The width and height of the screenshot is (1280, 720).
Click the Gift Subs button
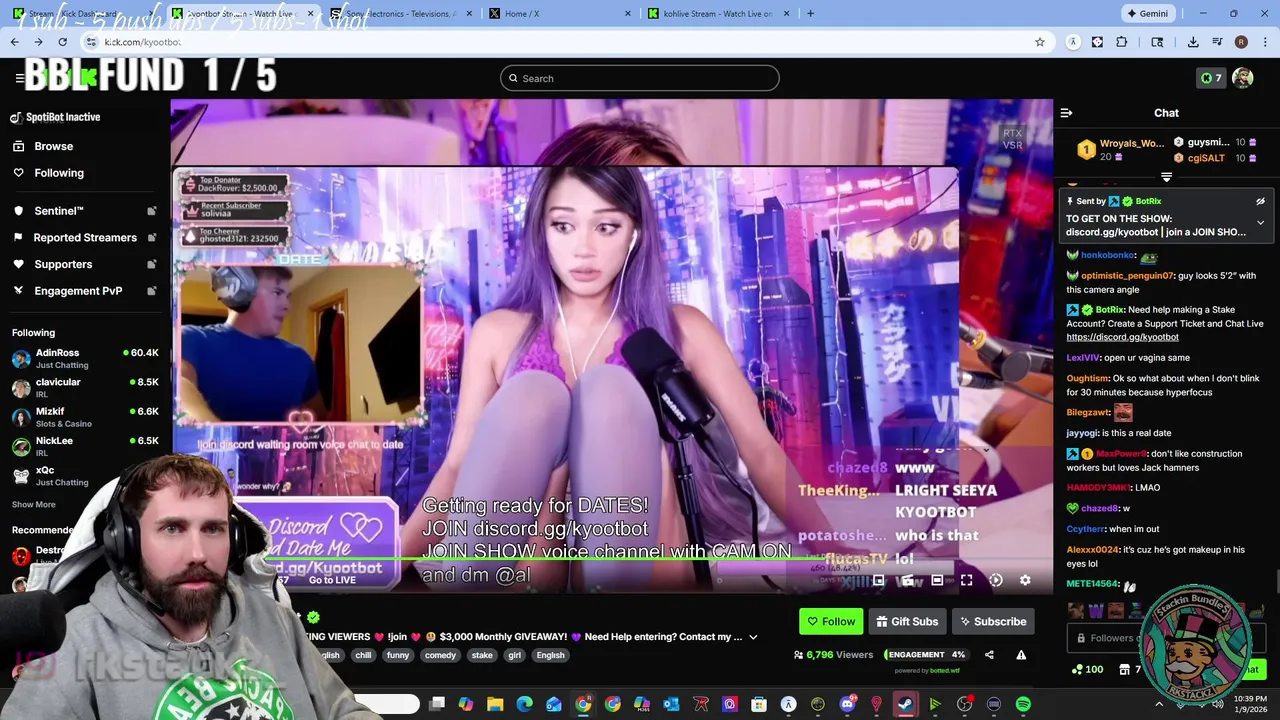pyautogui.click(x=907, y=621)
